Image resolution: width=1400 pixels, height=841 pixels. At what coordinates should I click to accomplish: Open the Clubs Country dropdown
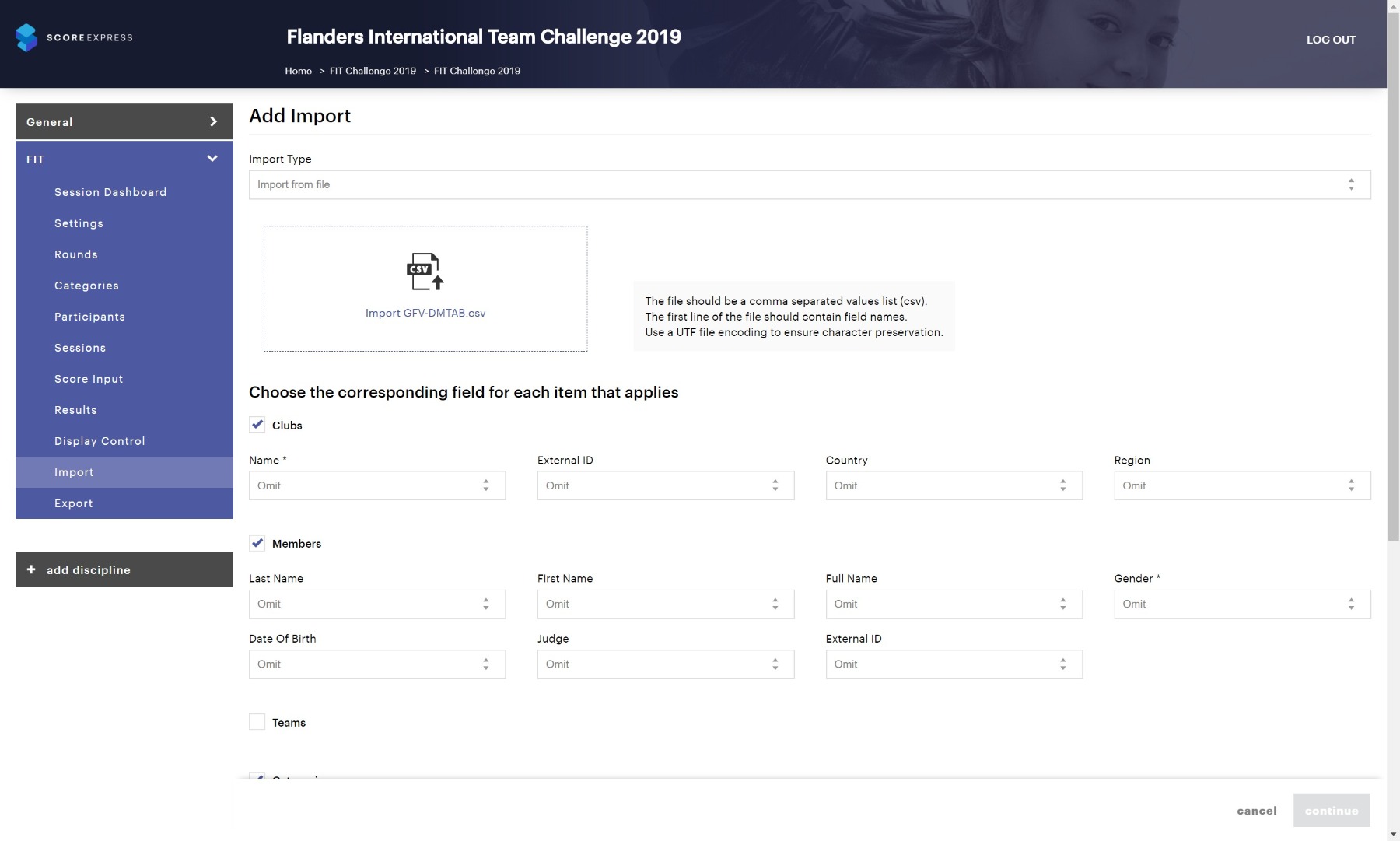pyautogui.click(x=954, y=485)
